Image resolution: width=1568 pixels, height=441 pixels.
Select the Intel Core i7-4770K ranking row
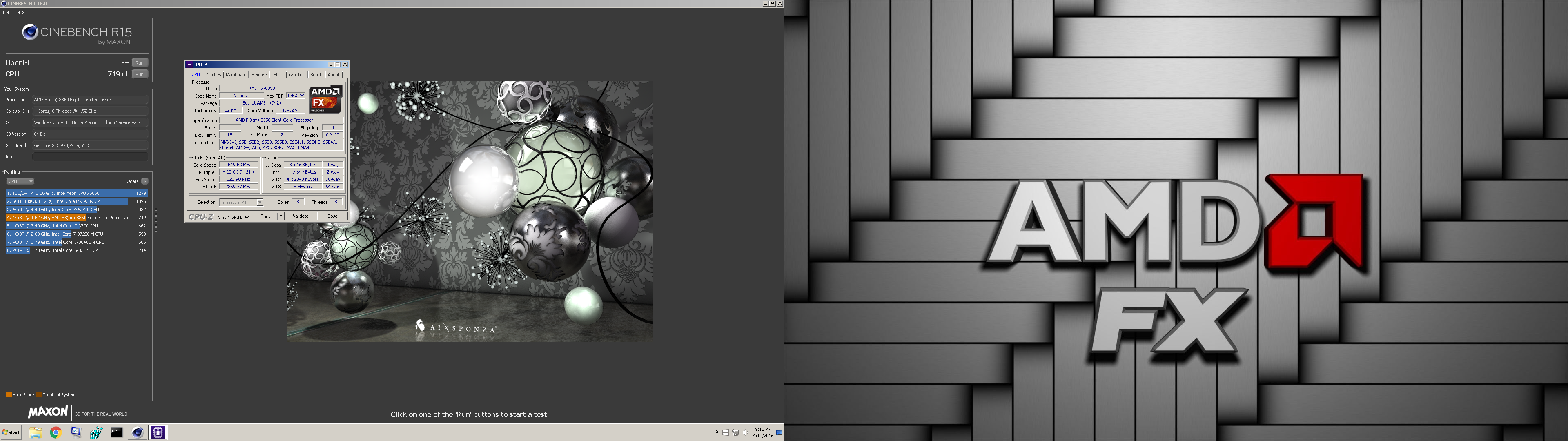(x=77, y=209)
